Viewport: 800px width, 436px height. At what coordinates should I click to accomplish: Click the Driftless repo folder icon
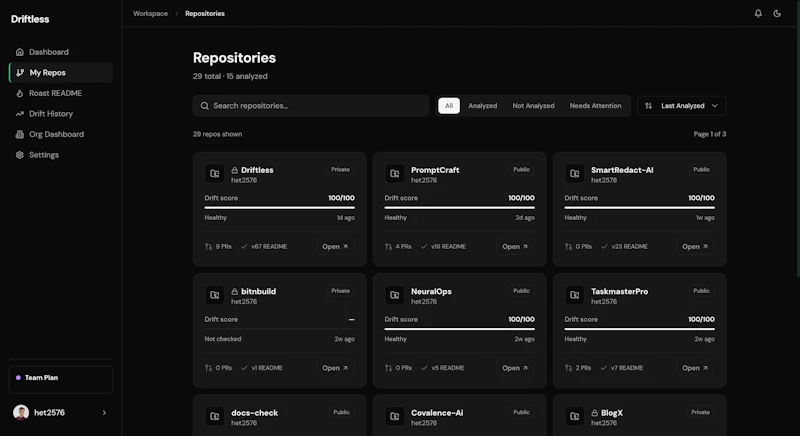[x=215, y=173]
